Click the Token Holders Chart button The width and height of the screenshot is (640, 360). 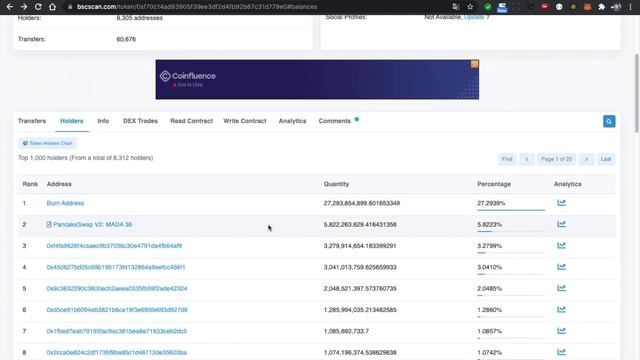coord(47,143)
